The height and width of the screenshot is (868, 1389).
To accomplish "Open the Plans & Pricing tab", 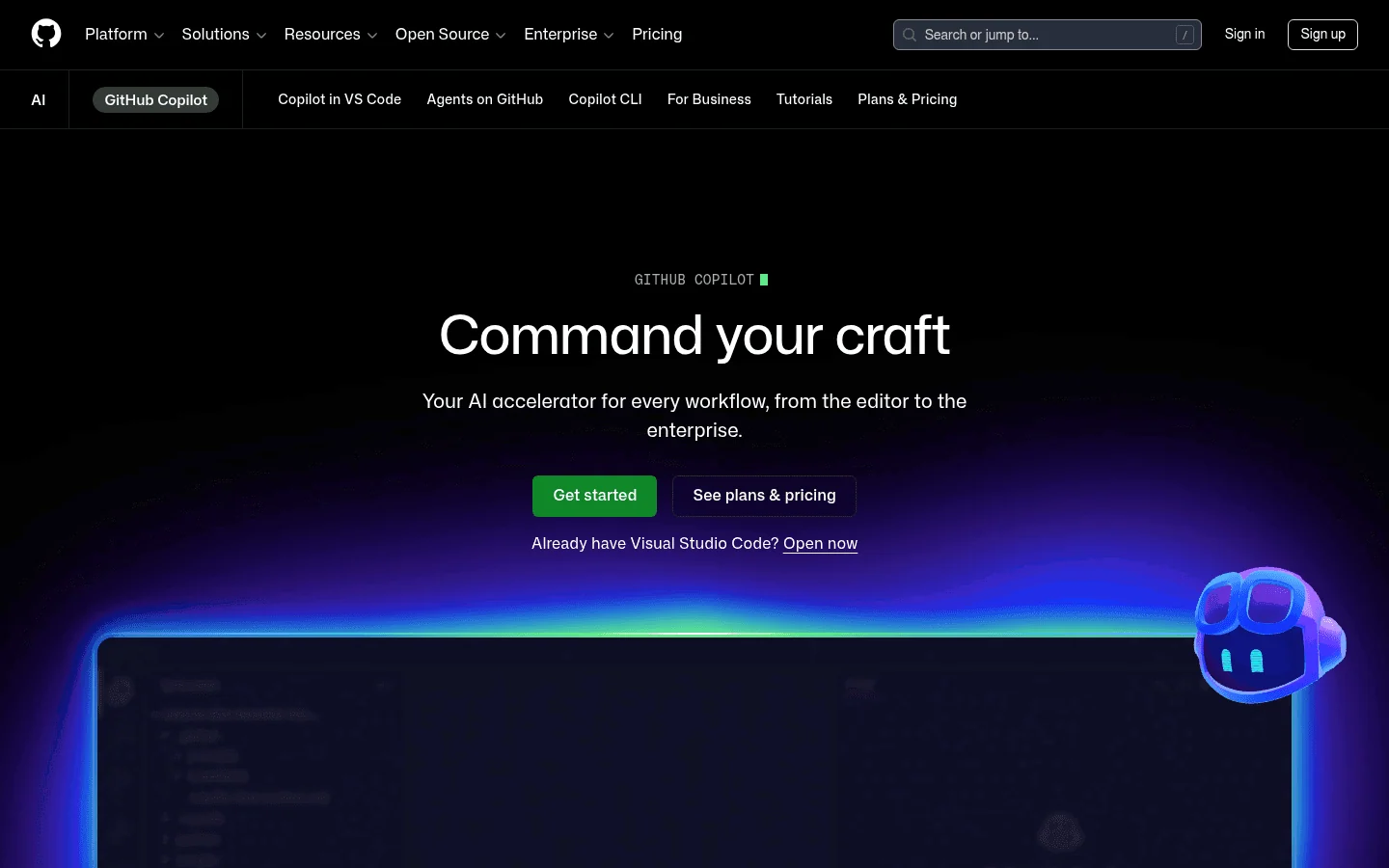I will tap(907, 99).
